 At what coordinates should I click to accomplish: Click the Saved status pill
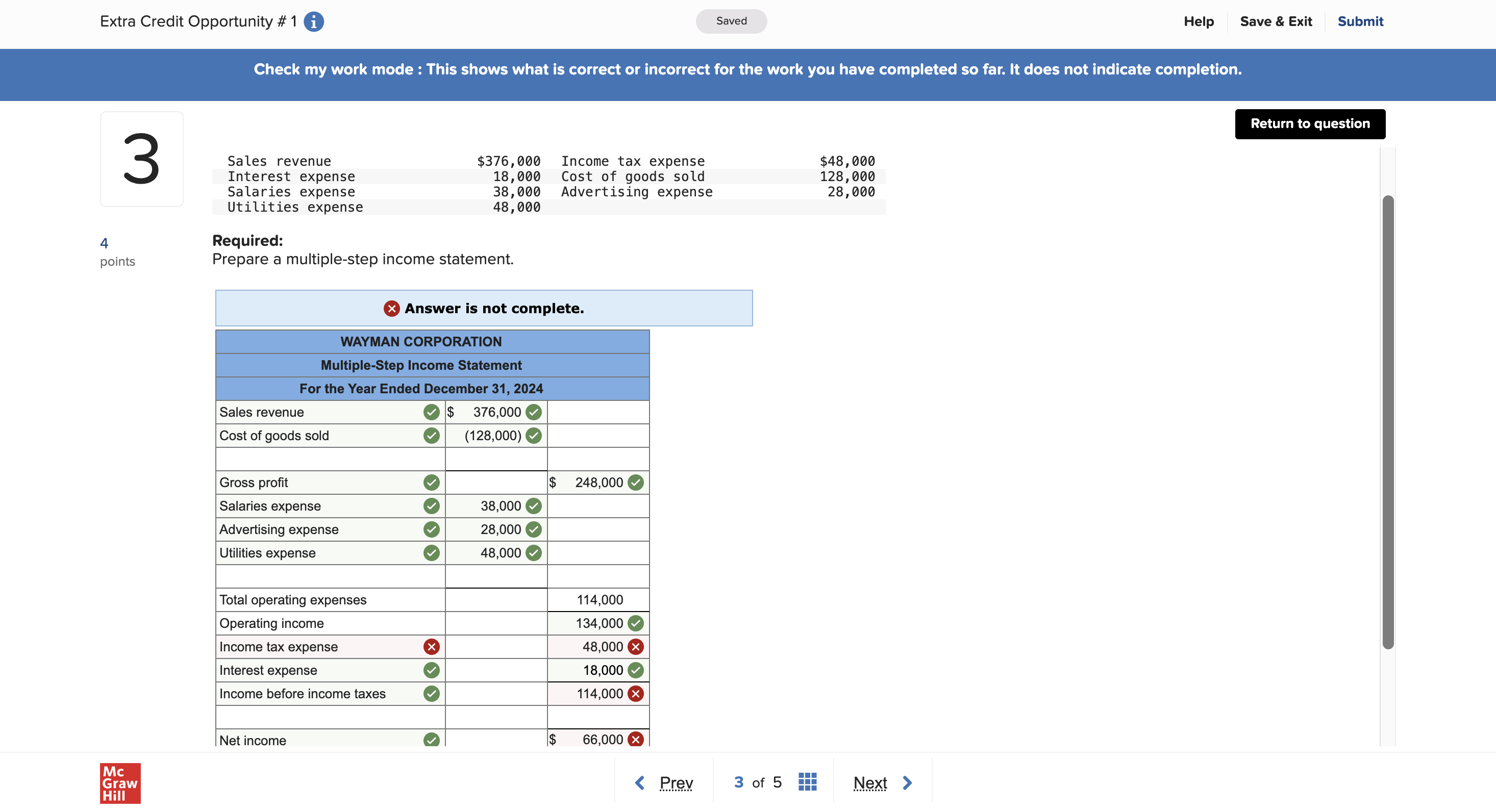[x=731, y=21]
